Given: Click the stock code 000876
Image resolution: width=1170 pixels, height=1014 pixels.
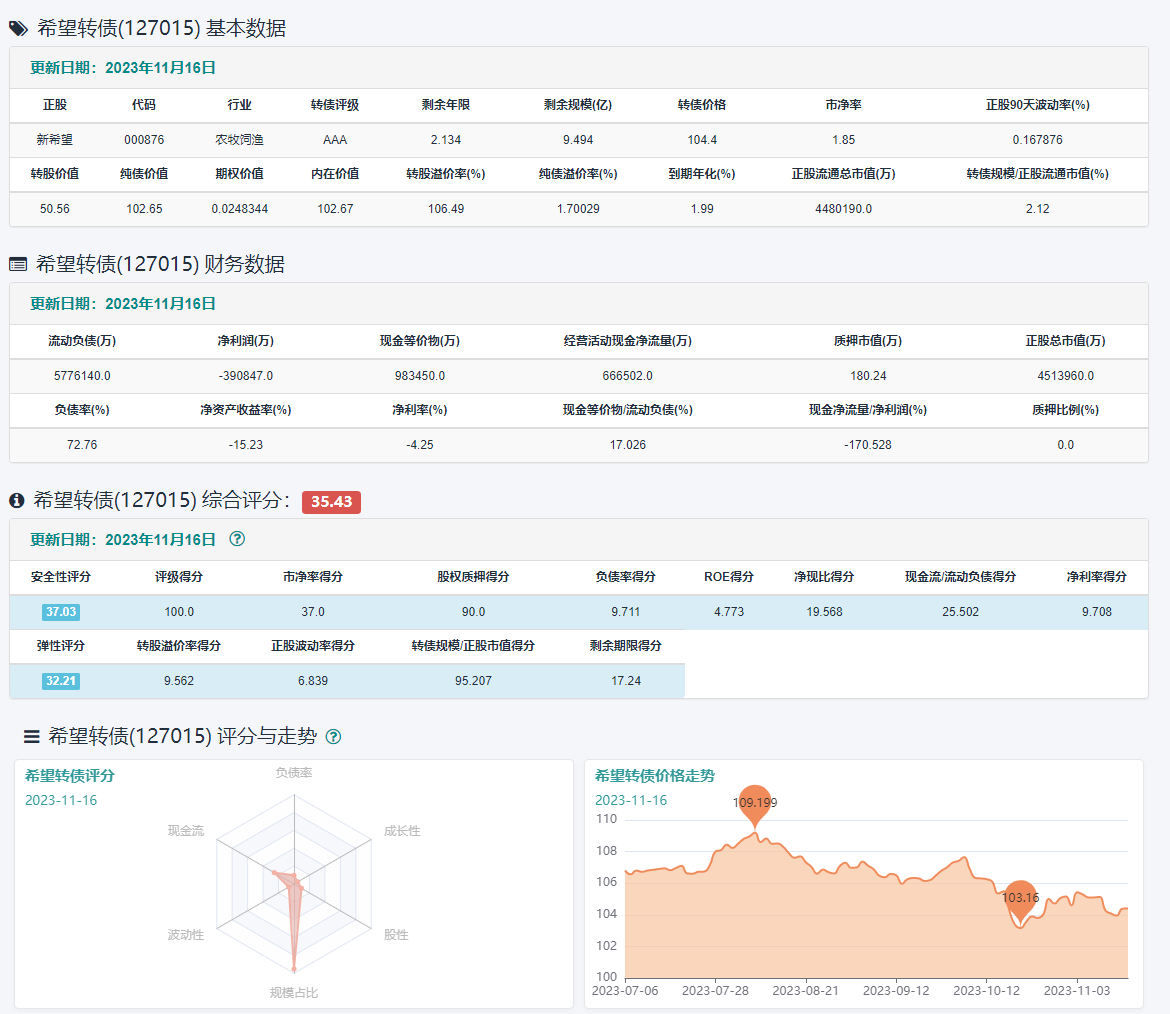Looking at the screenshot, I should click(144, 140).
